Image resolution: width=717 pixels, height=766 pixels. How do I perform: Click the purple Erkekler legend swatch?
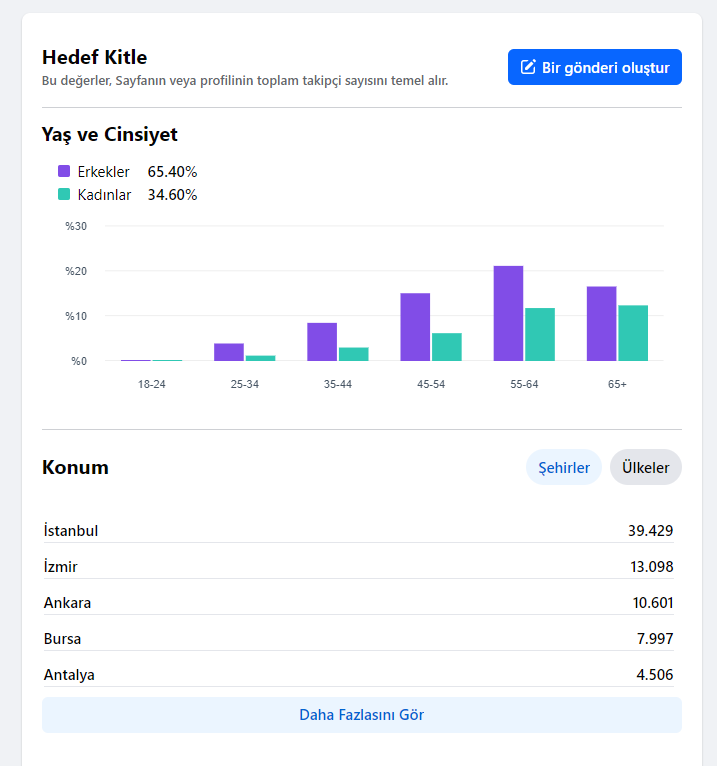(64, 171)
